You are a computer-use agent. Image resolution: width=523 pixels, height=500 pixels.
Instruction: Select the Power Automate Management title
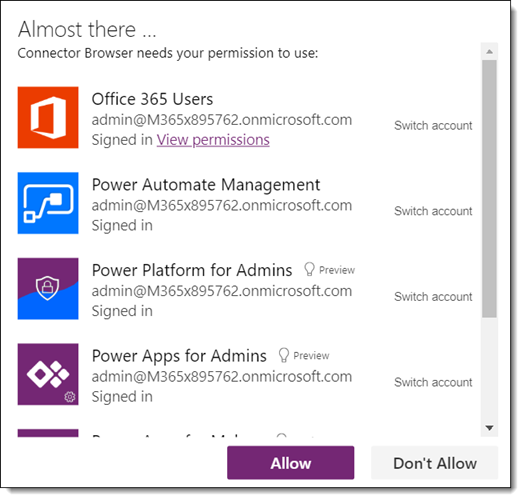tap(206, 185)
